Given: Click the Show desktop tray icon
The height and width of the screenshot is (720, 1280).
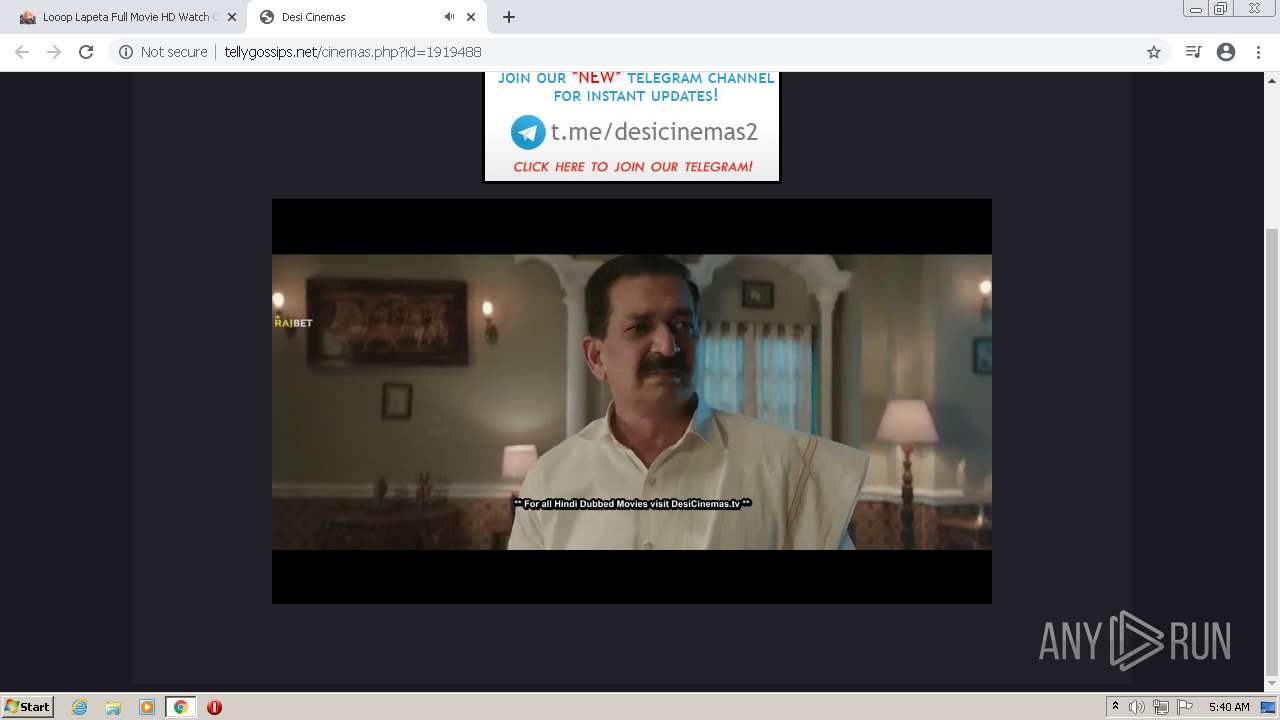Looking at the screenshot, I should point(1268,707).
